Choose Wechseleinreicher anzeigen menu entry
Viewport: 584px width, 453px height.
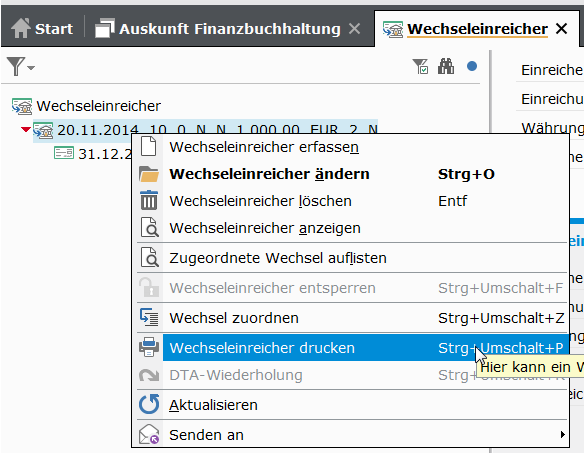(x=265, y=228)
